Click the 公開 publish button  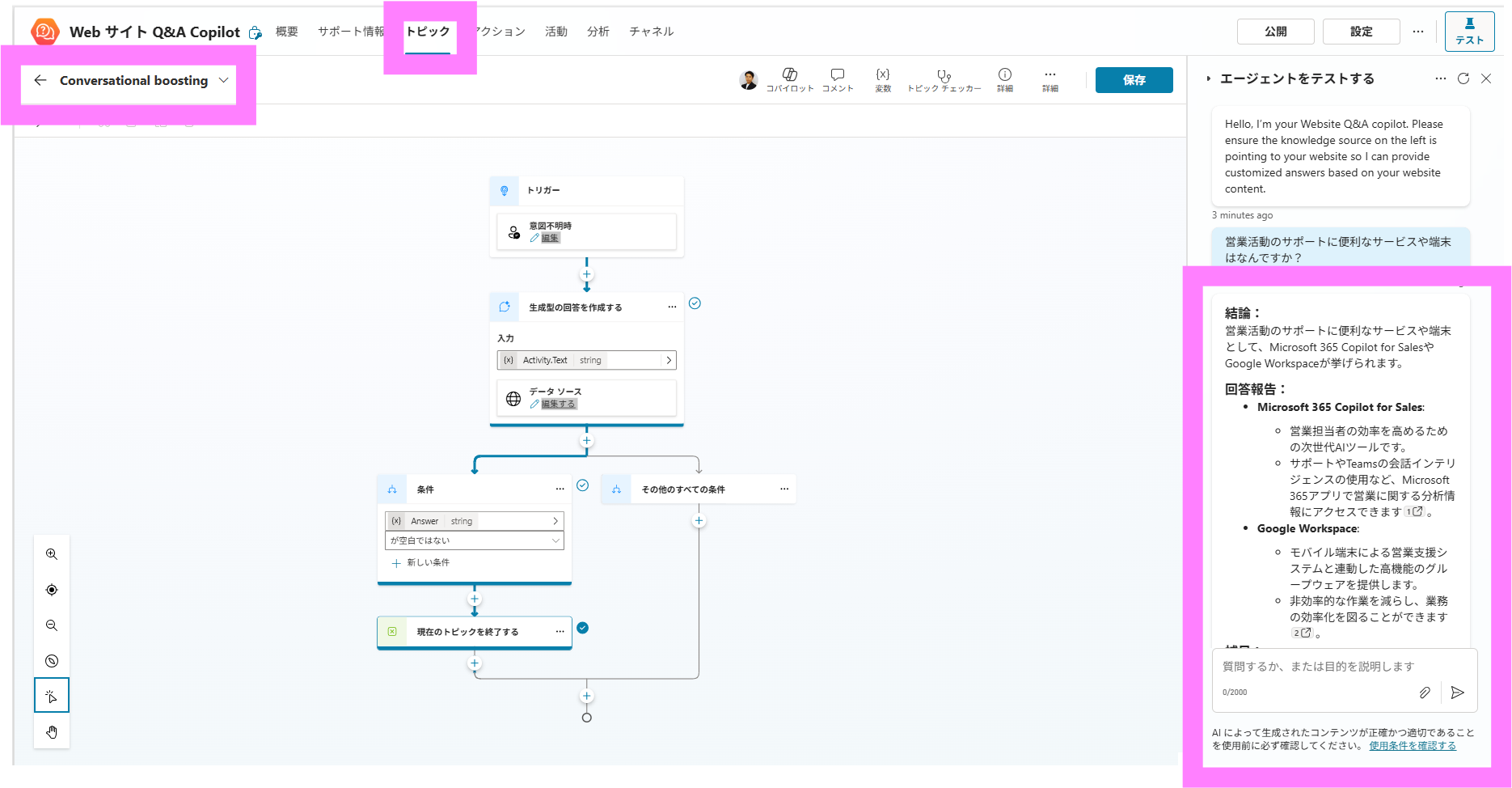(1276, 32)
